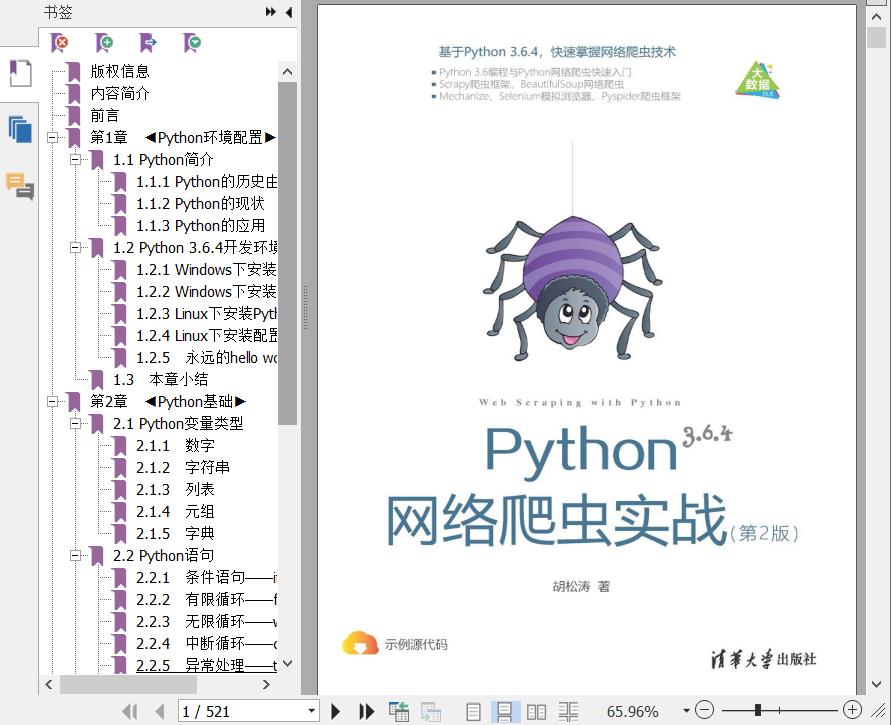The height and width of the screenshot is (725, 893).
Task: Switch to continuous page view
Action: coord(504,712)
